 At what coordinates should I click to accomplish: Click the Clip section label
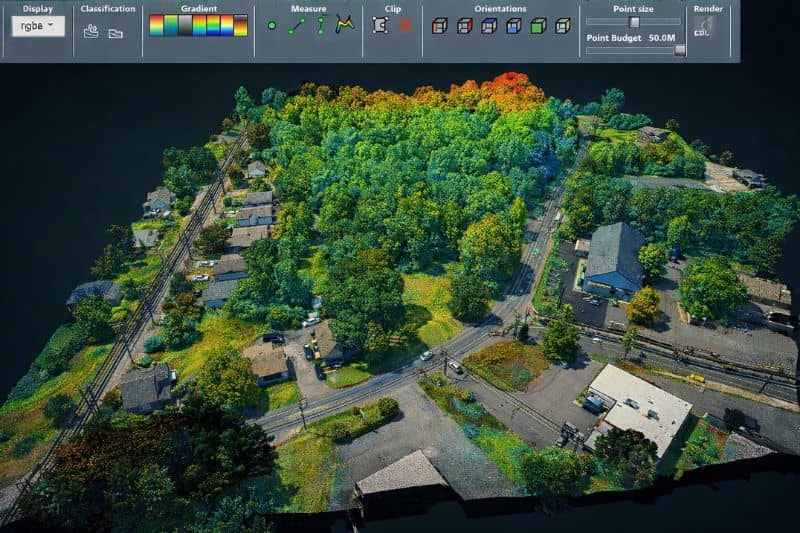(393, 9)
